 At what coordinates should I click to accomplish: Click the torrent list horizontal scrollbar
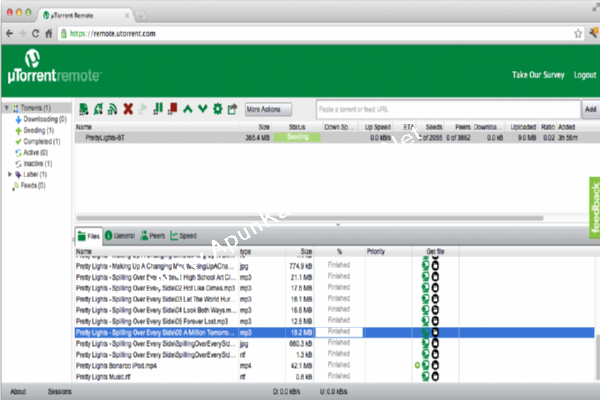tap(309, 218)
